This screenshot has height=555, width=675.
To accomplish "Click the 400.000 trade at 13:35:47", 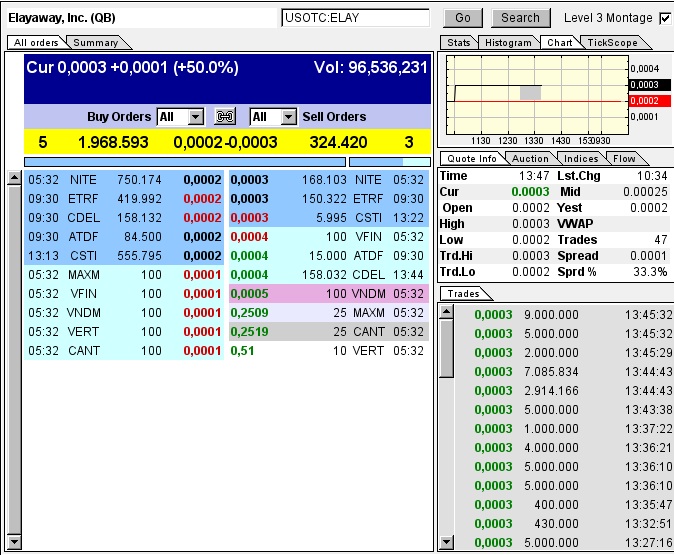I will [564, 504].
